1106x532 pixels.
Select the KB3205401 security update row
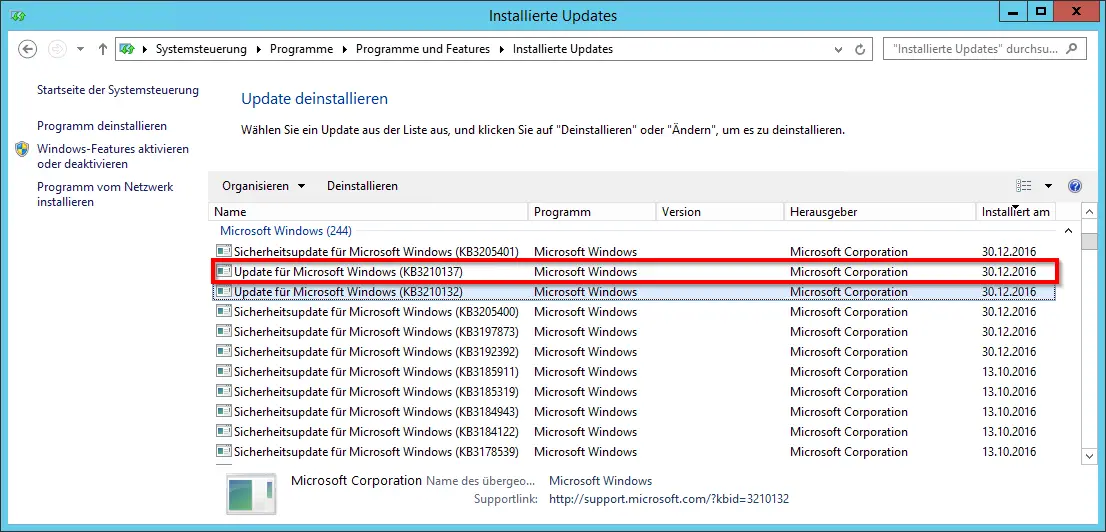tap(634, 252)
